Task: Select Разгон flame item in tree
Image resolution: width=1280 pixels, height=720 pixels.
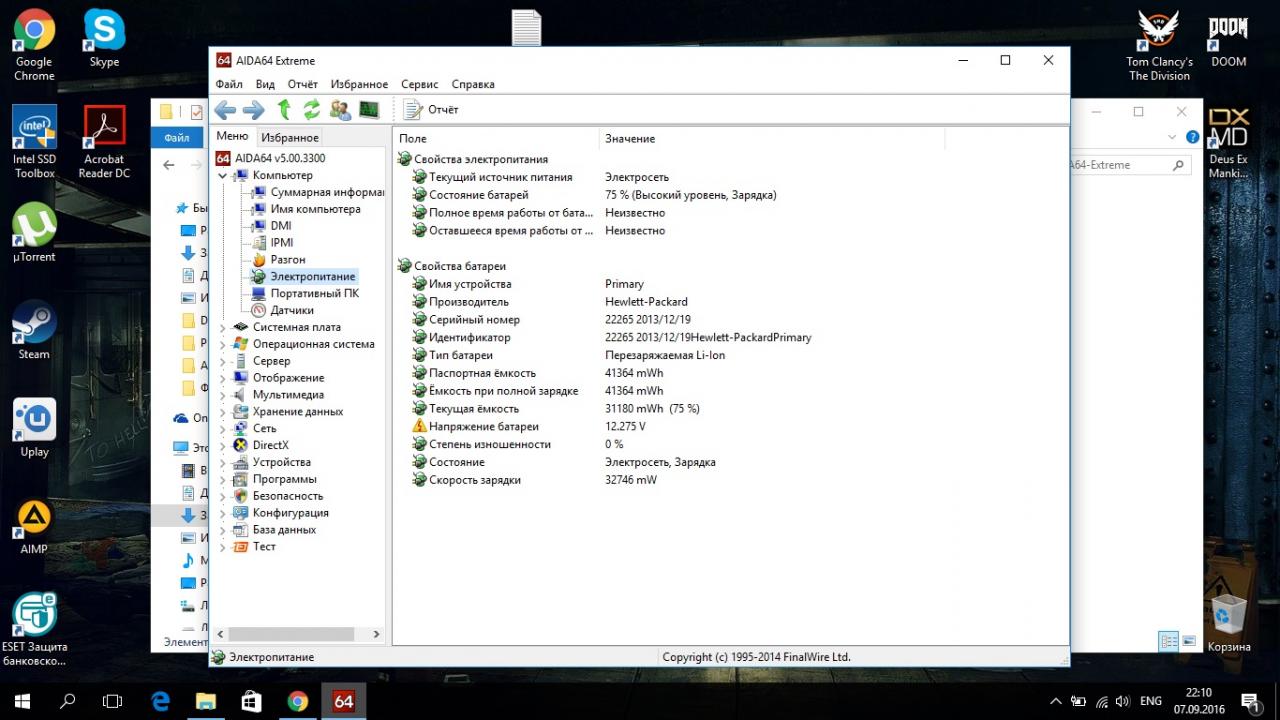Action: pyautogui.click(x=287, y=259)
